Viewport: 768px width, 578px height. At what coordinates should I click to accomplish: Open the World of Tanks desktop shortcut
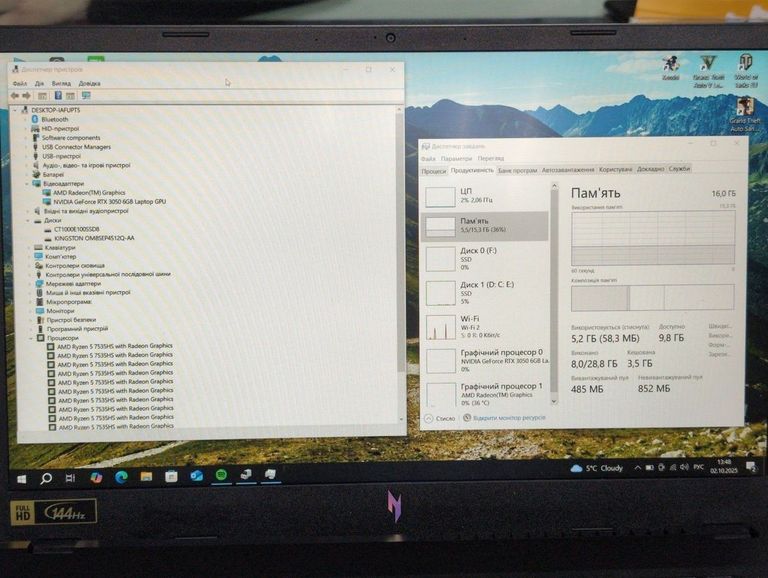[x=746, y=71]
